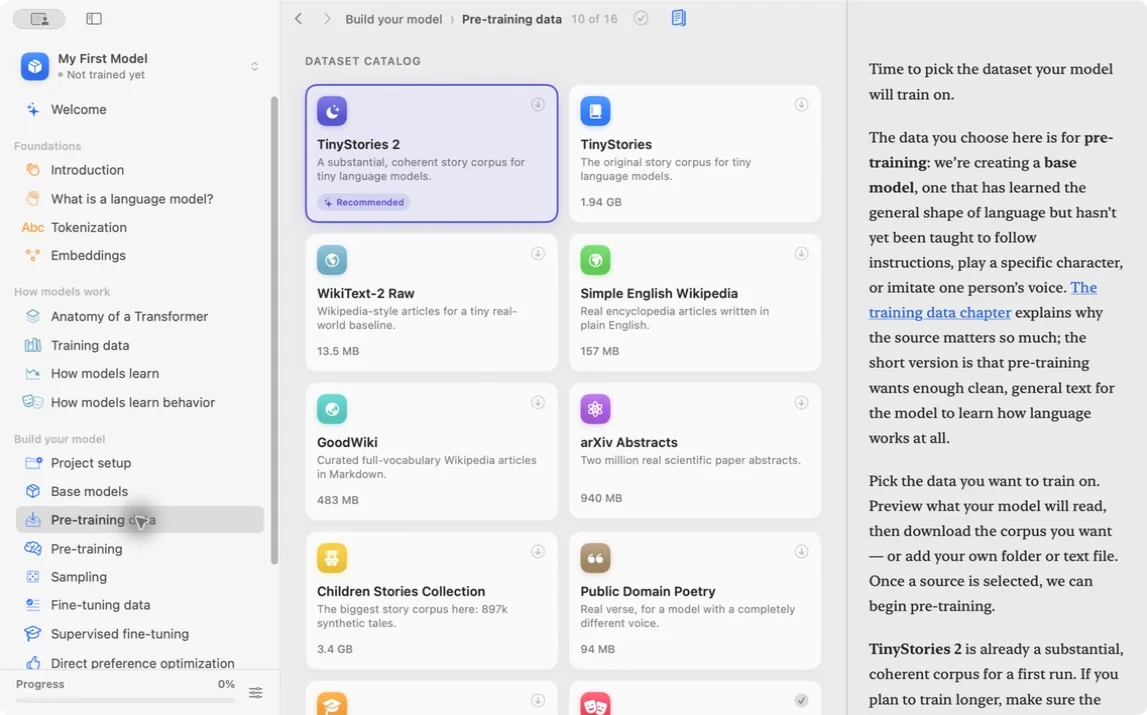The image size is (1147, 715).
Task: Click the How models learn icon
Action: (33, 373)
